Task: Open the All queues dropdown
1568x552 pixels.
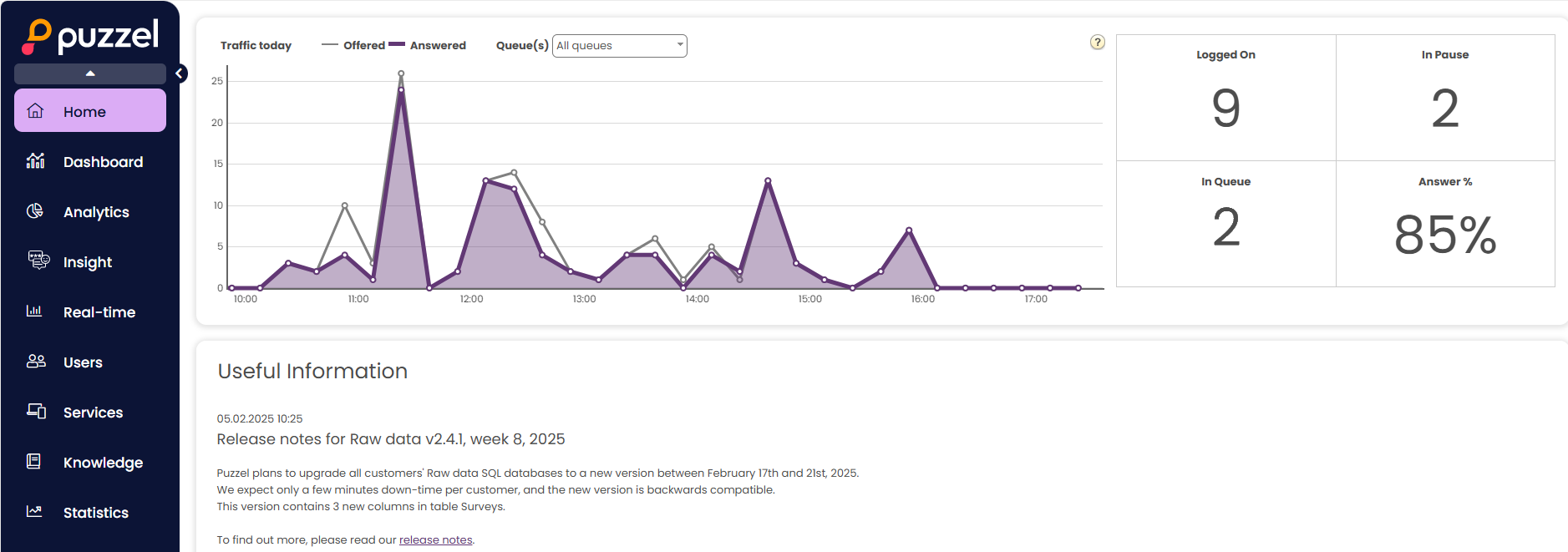Action: 619,46
